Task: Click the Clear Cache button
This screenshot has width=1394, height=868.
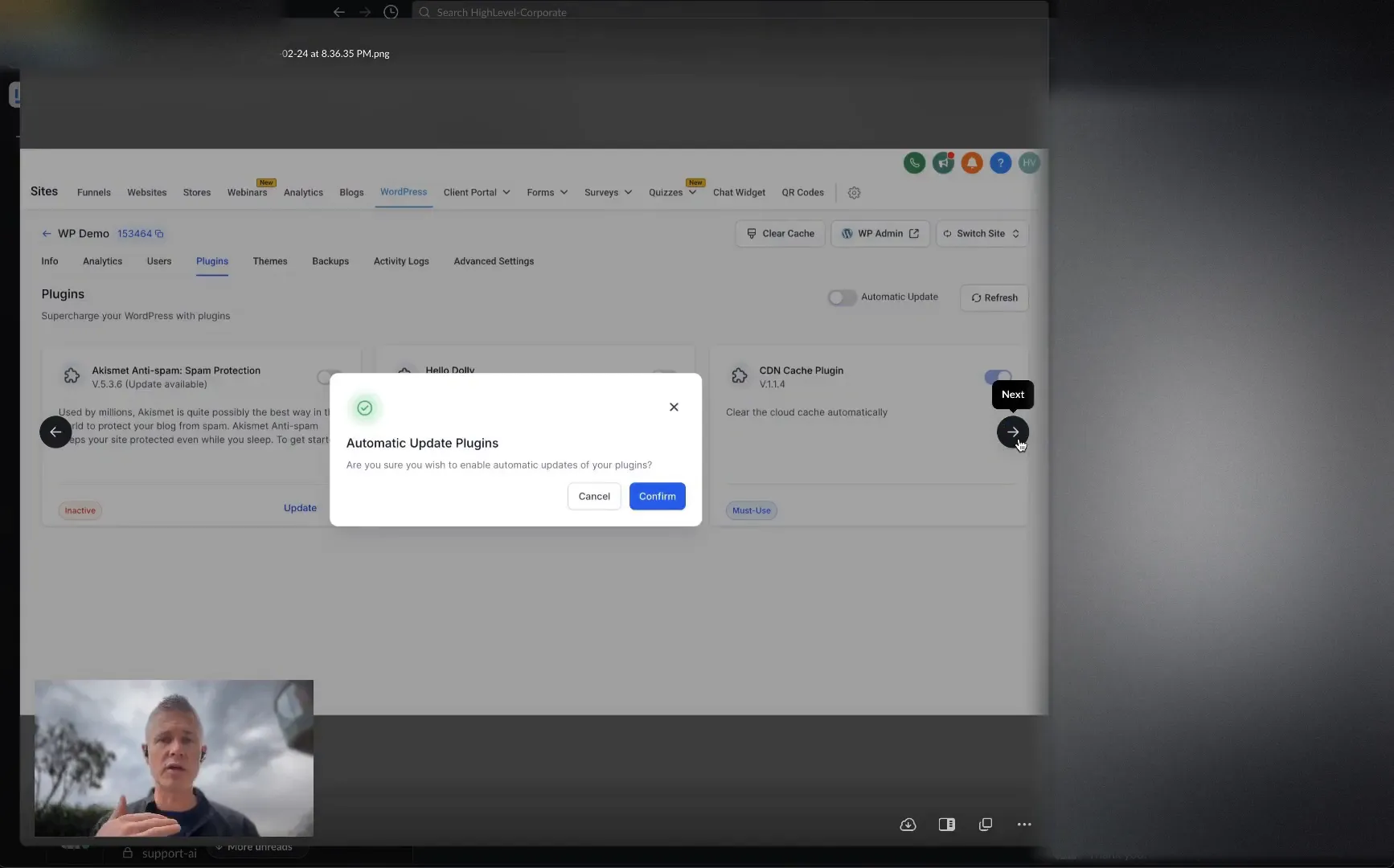Action: coord(780,234)
